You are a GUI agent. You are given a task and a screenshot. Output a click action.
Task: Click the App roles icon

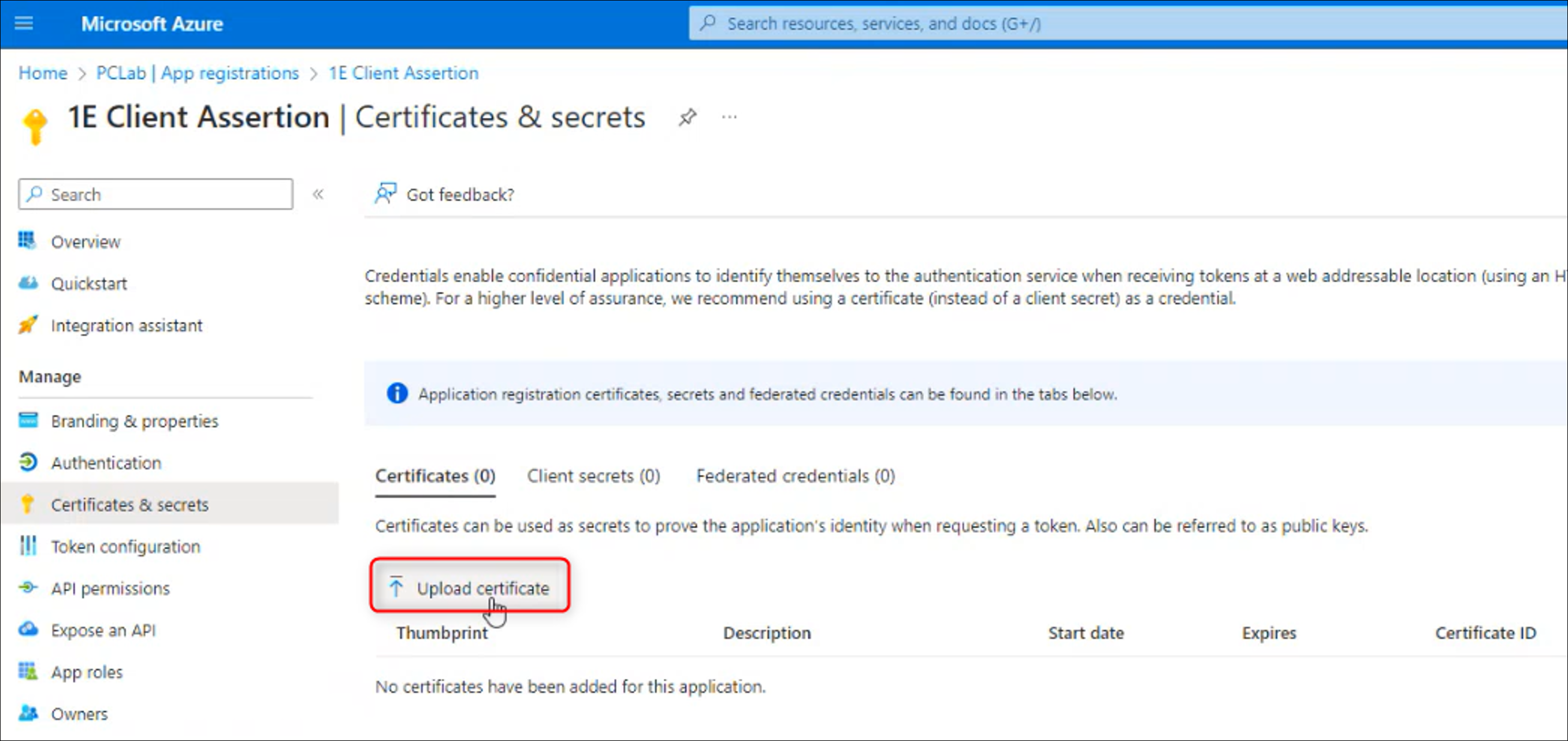(x=27, y=672)
